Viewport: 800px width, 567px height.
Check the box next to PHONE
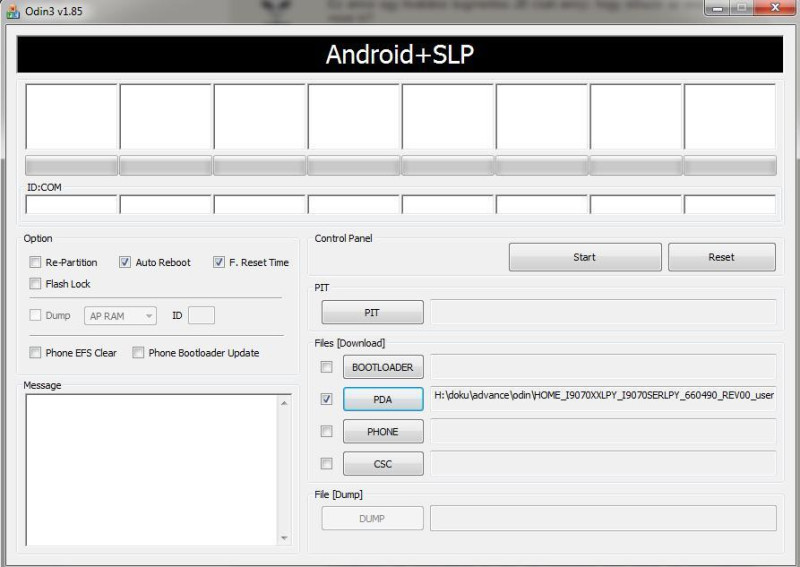327,432
